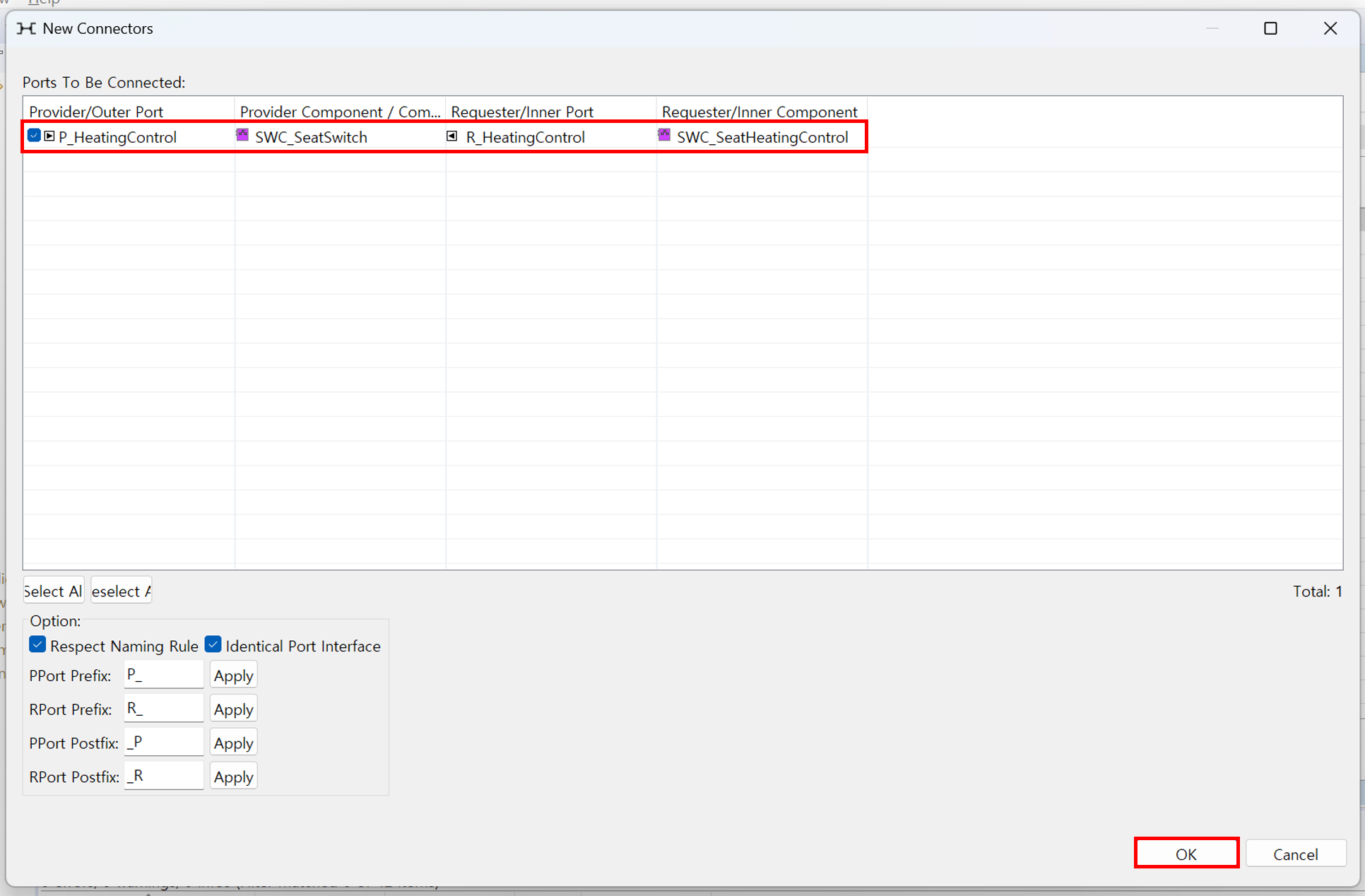Click the Deselect All button
Screen dimensions: 1365x896
[122, 591]
